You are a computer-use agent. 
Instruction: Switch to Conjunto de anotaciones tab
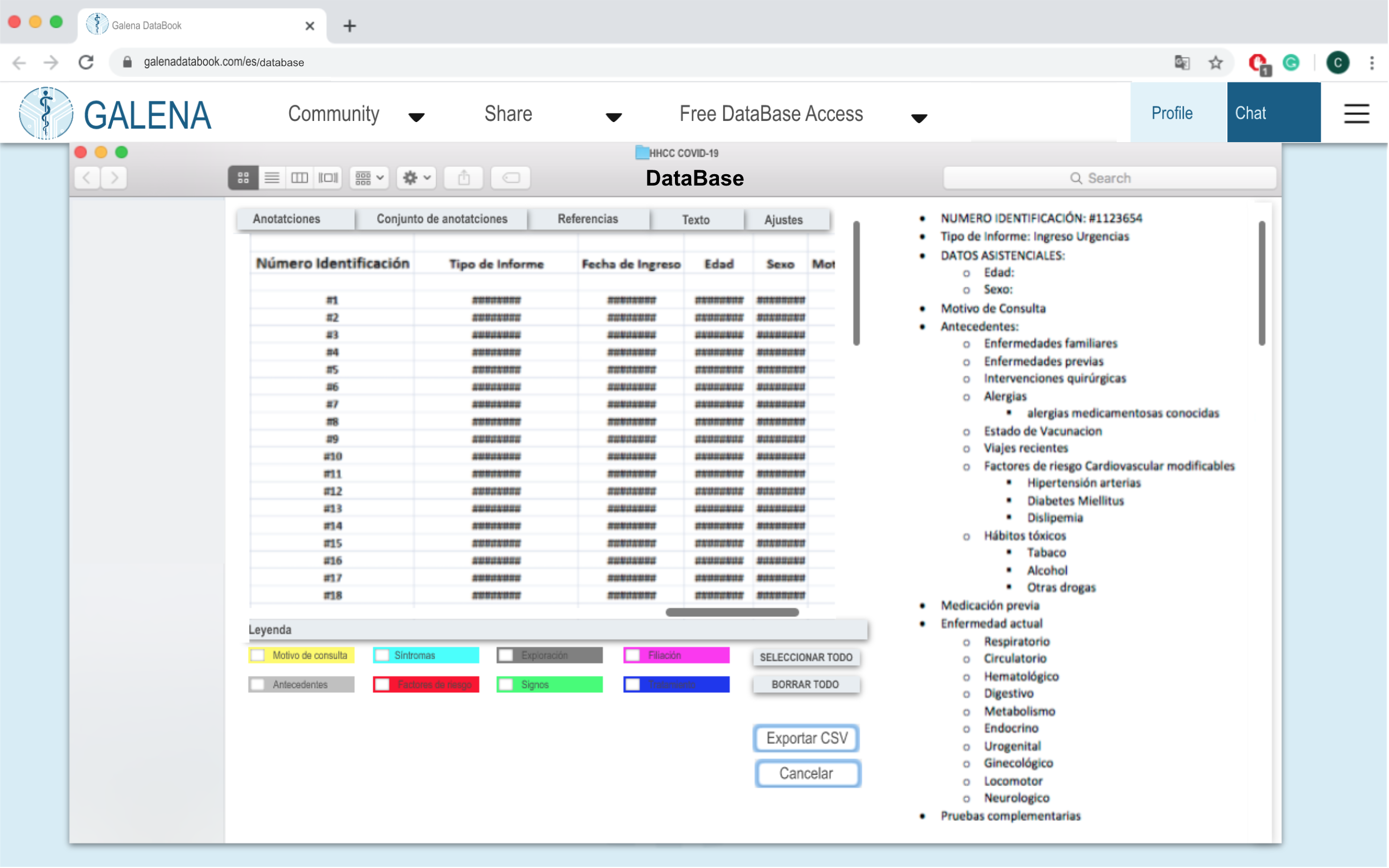click(441, 219)
